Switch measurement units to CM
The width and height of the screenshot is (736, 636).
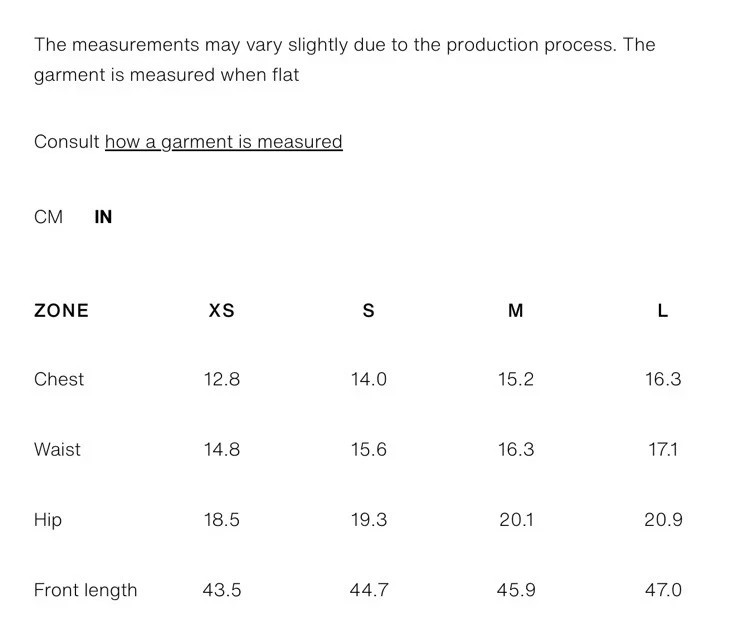(x=48, y=217)
